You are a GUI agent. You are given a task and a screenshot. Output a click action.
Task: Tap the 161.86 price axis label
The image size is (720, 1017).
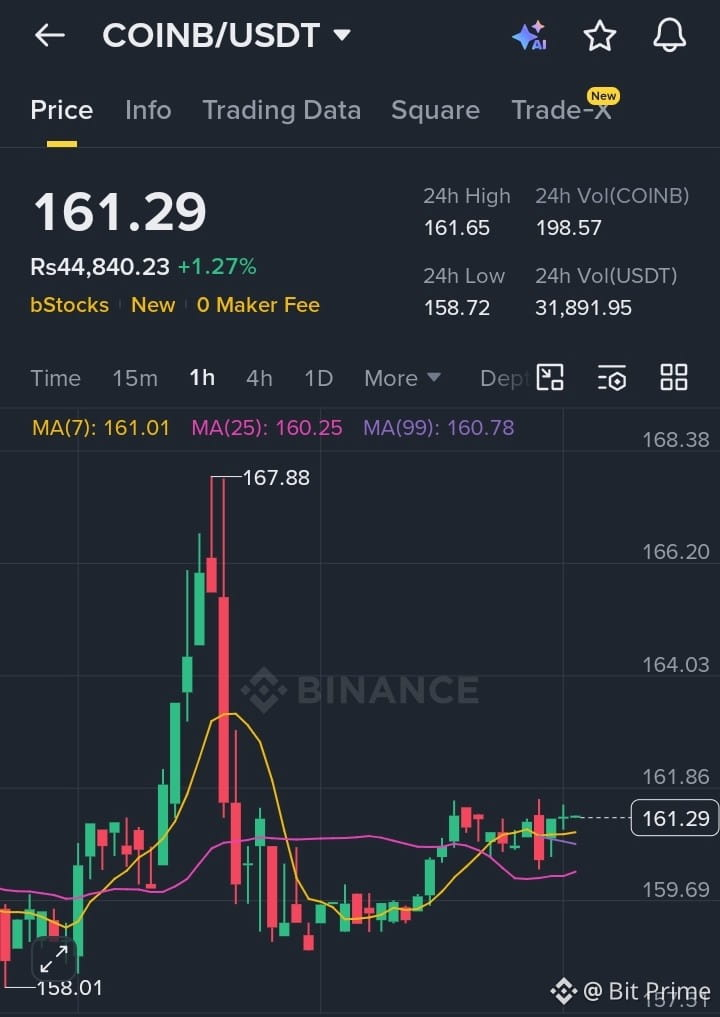676,777
